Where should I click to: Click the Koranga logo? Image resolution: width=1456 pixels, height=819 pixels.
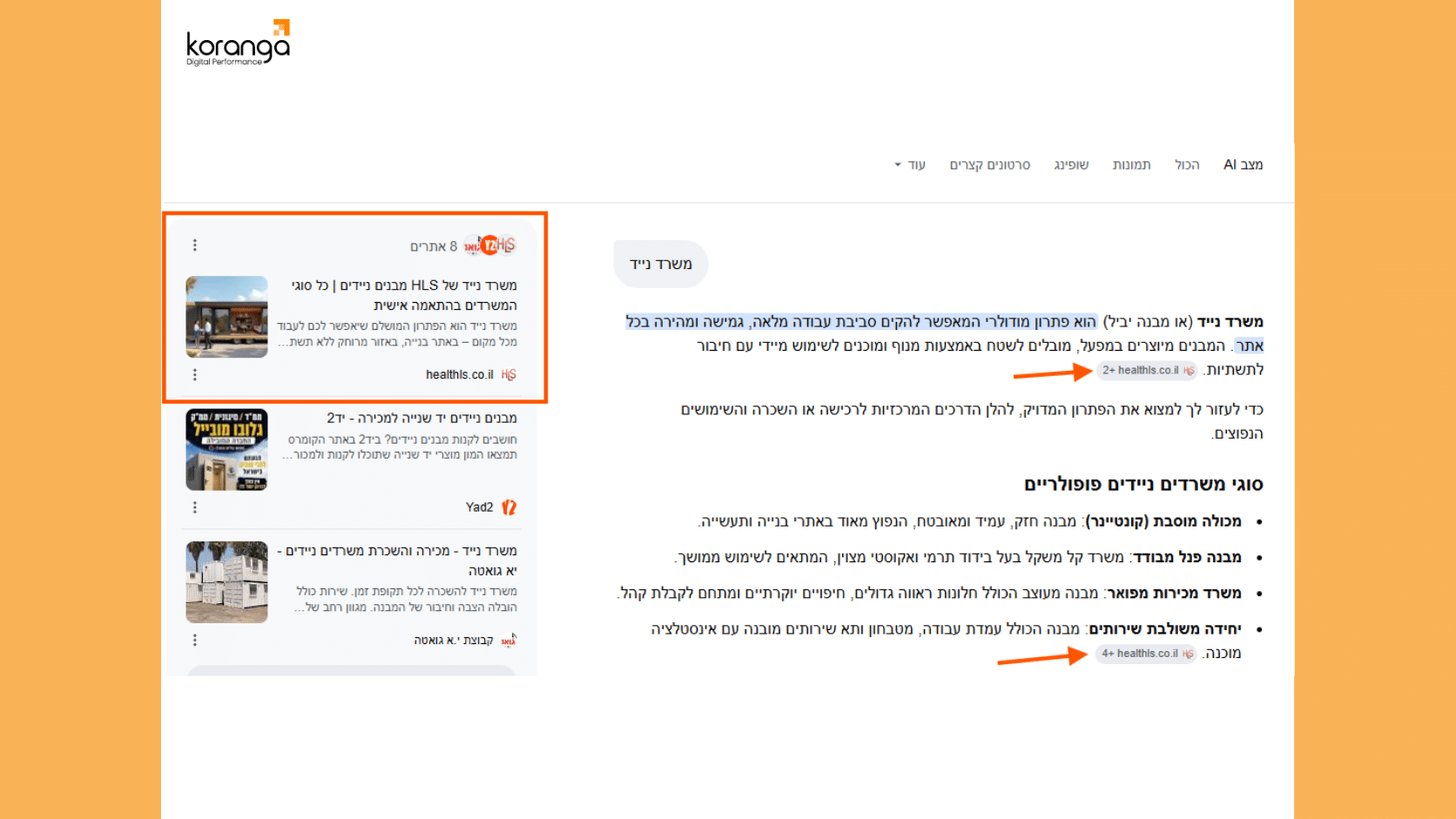pyautogui.click(x=238, y=43)
